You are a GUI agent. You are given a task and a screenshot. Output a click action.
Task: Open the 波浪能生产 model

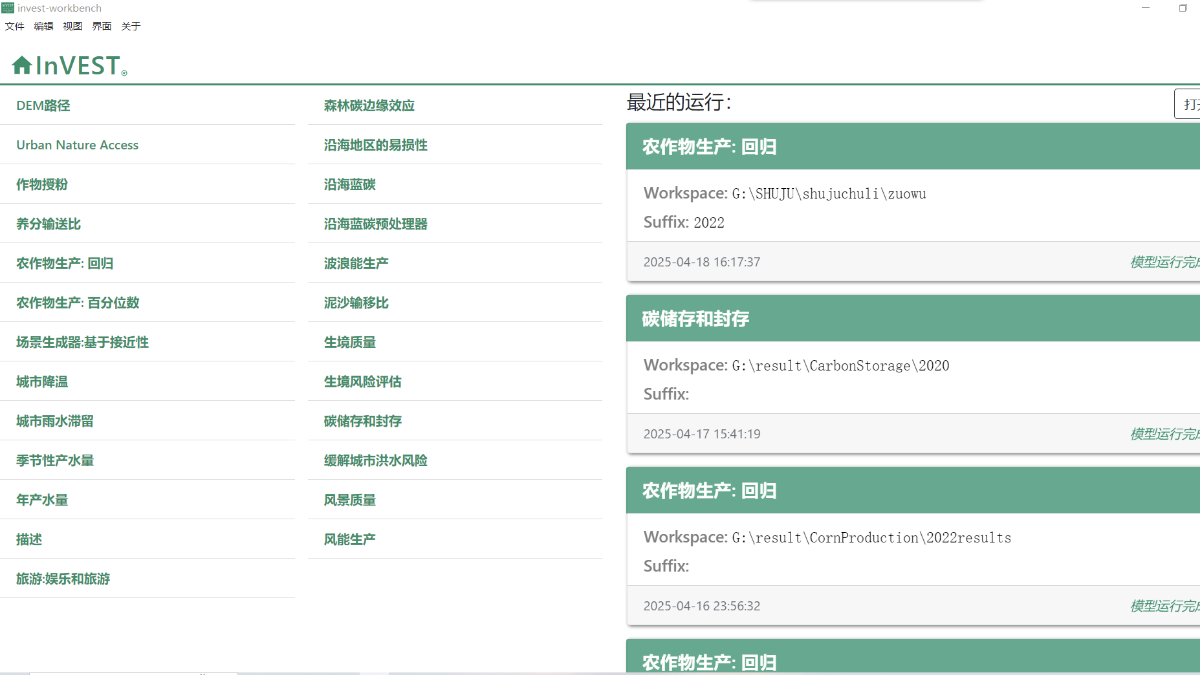(x=455, y=263)
